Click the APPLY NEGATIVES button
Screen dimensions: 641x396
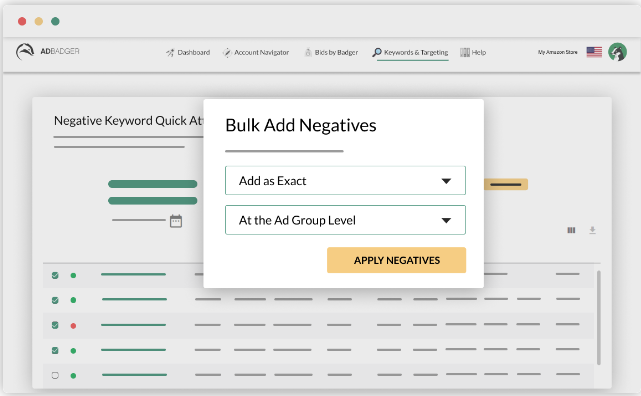(397, 260)
